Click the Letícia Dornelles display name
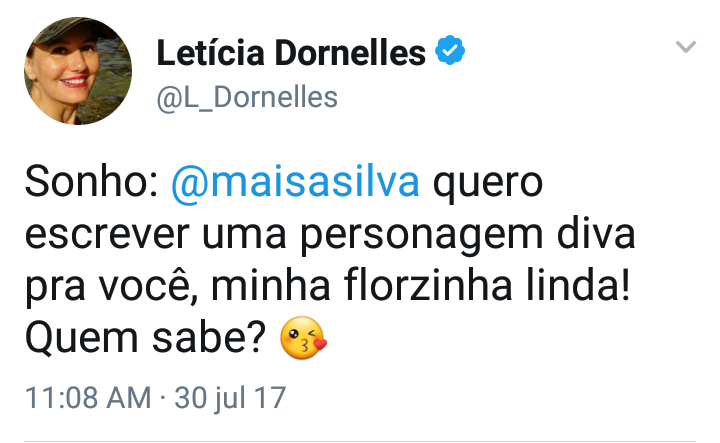Viewport: 720px width, 443px height. pyautogui.click(x=291, y=53)
